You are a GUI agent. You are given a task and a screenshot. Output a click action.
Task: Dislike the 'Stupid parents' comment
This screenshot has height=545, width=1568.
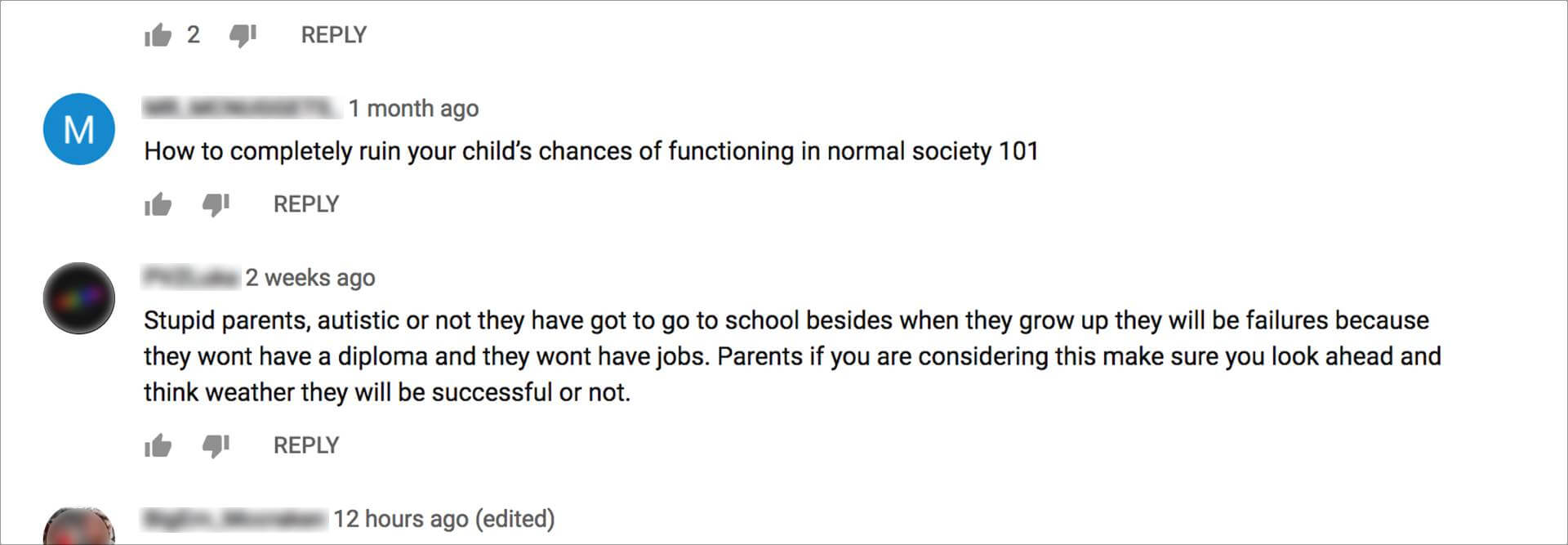click(216, 445)
